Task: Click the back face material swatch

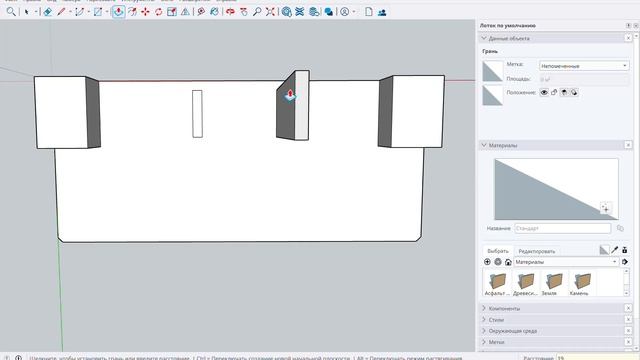Action: coord(493,96)
